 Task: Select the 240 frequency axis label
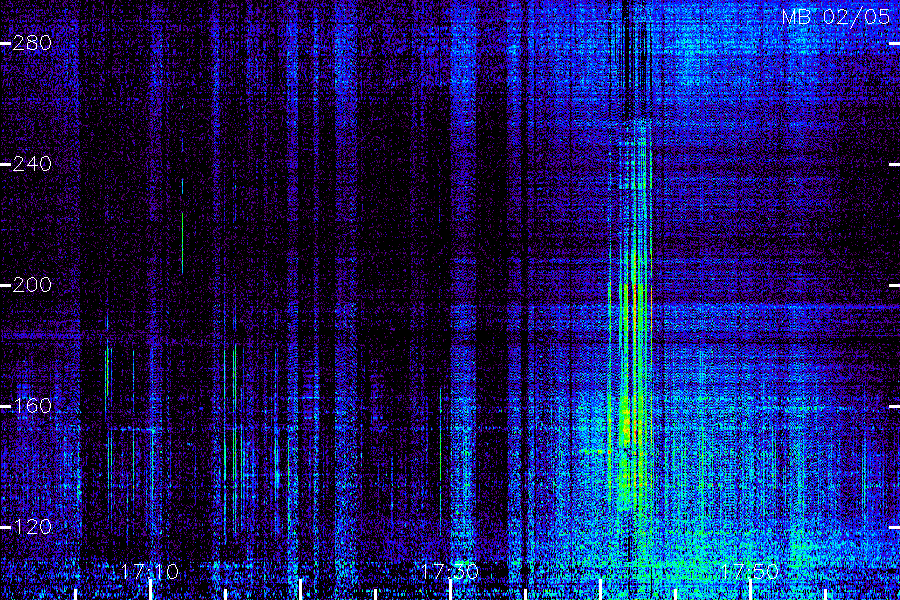pos(32,164)
